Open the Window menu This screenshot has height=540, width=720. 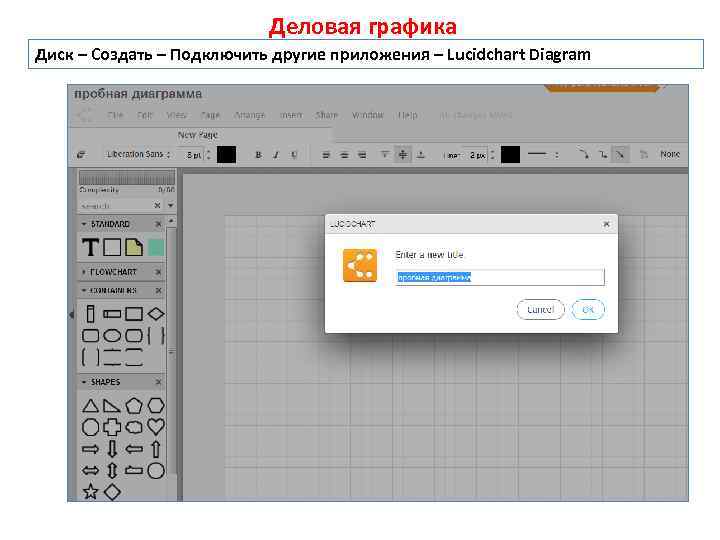coord(367,115)
